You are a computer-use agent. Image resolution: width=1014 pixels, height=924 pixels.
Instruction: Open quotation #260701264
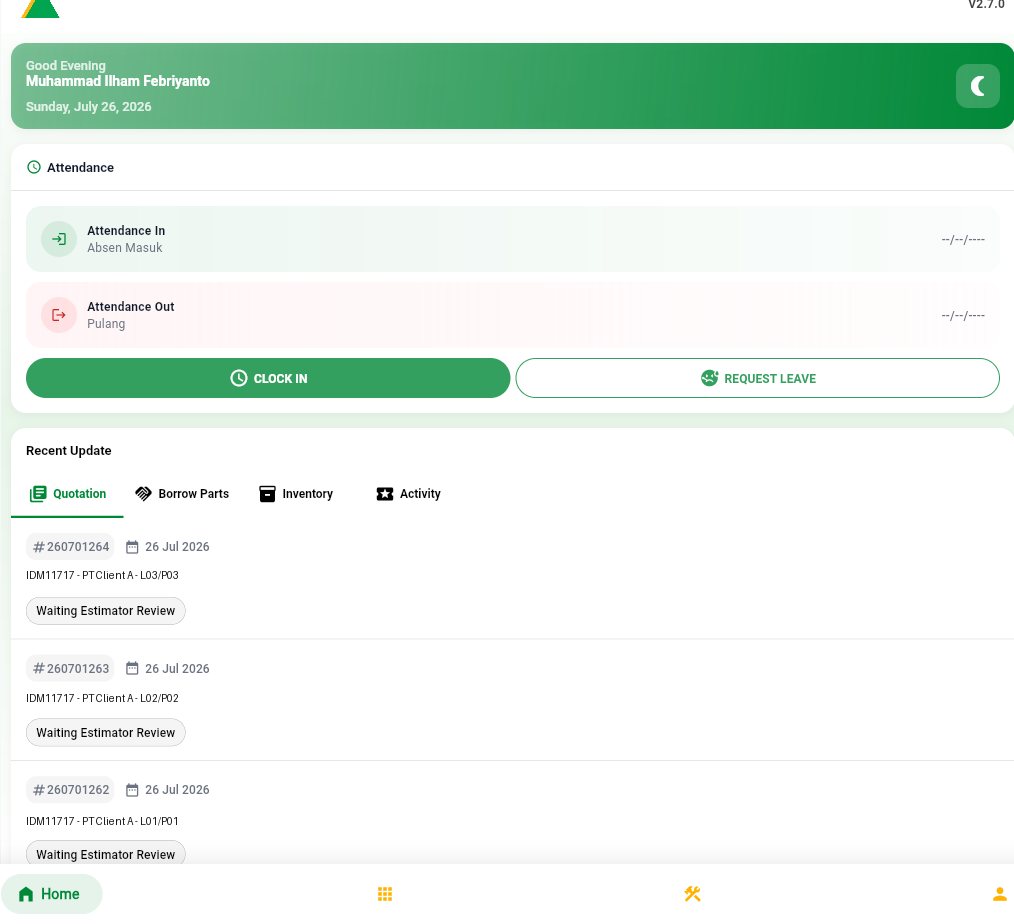(x=70, y=547)
